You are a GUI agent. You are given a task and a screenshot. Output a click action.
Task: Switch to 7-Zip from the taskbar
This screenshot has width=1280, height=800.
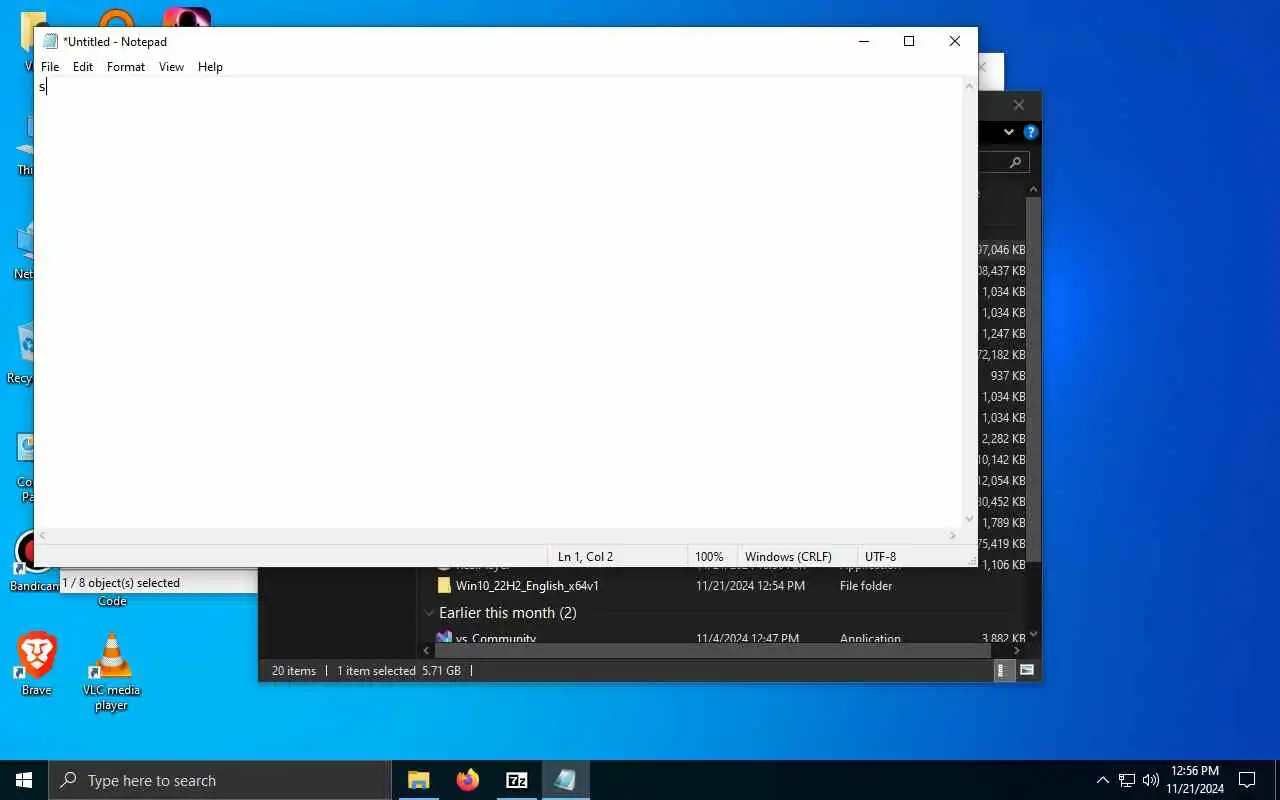coord(516,780)
